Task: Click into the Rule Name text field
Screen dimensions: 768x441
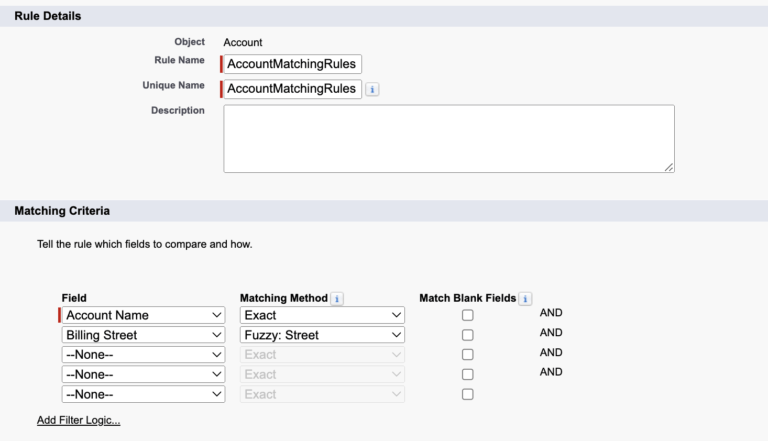Action: click(291, 63)
